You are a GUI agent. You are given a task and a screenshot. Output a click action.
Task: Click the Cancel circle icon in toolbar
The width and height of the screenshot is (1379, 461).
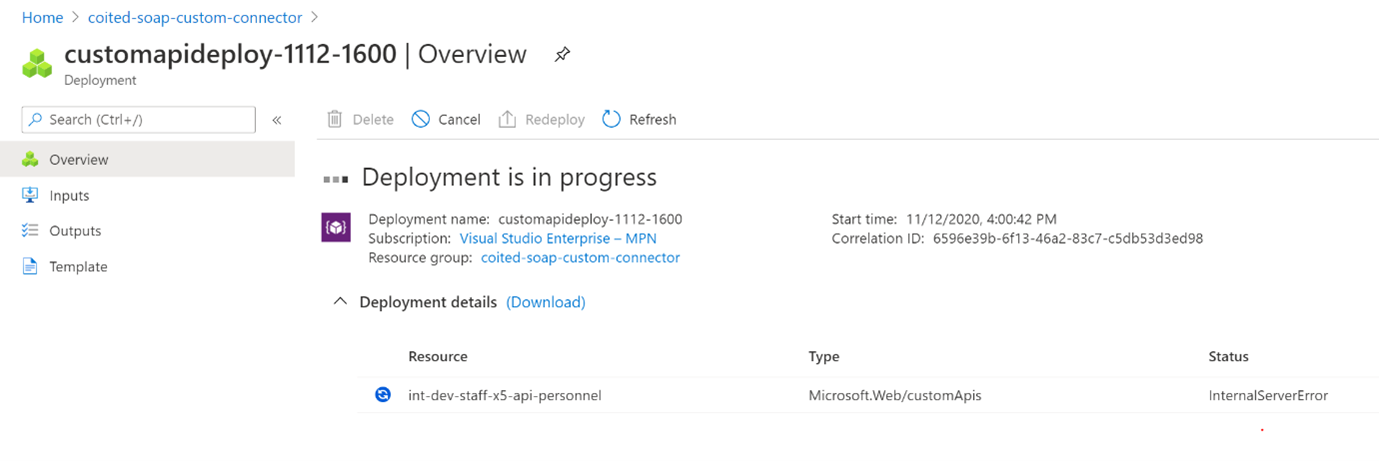tap(421, 119)
